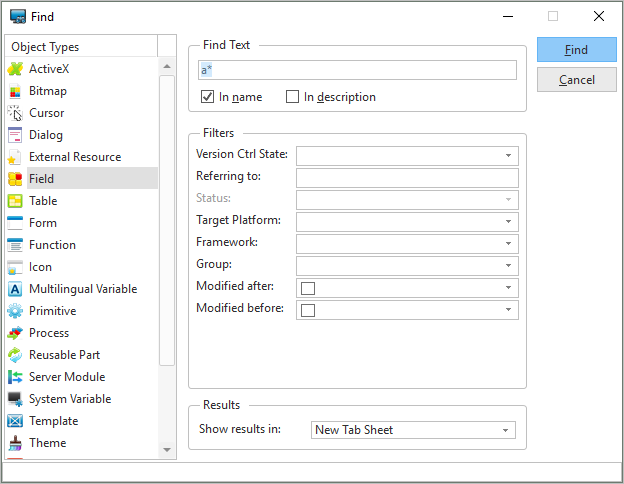Tick the Modified after checkbox
The height and width of the screenshot is (484, 624).
click(x=308, y=288)
